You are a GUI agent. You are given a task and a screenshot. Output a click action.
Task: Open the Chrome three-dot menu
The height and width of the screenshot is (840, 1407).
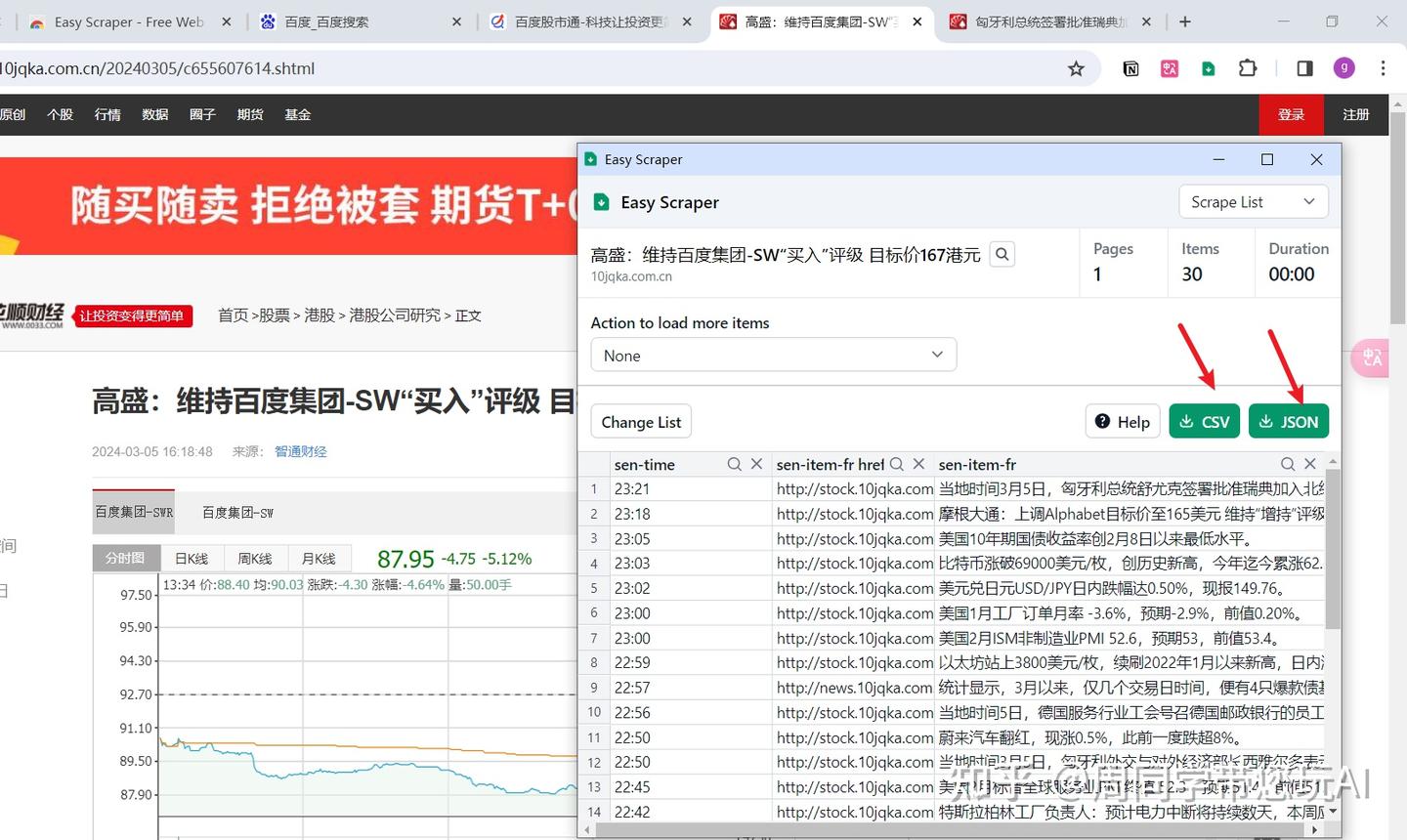(1385, 68)
